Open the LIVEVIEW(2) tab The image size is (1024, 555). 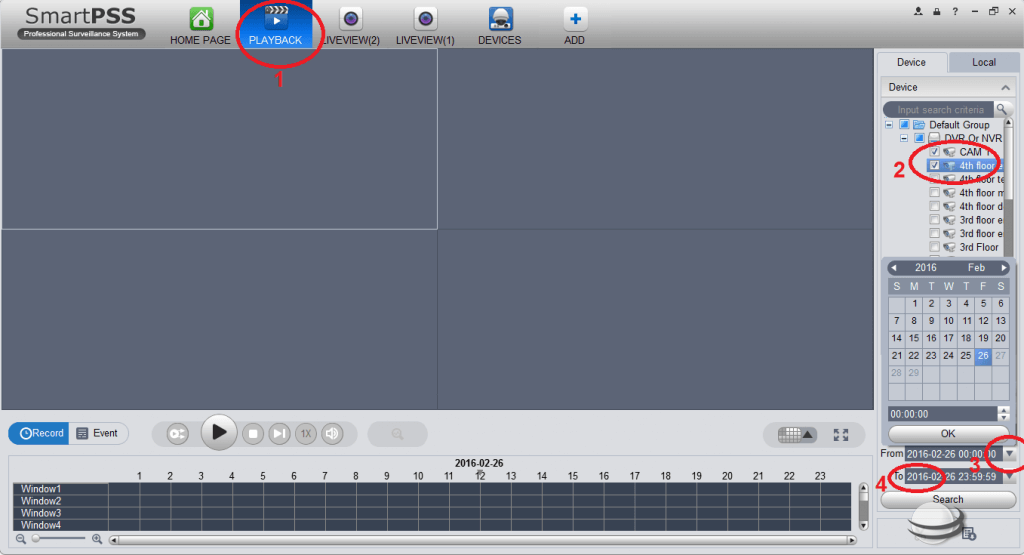pyautogui.click(x=351, y=27)
